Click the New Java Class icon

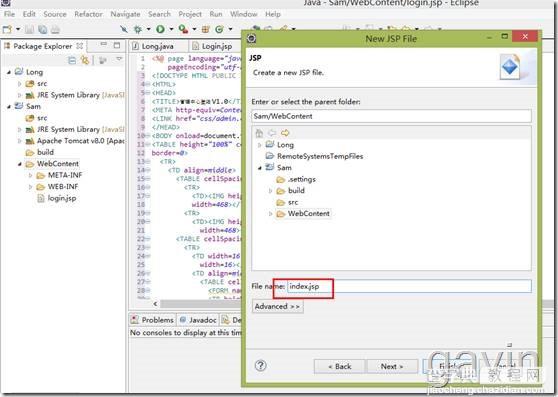pyautogui.click(x=219, y=29)
